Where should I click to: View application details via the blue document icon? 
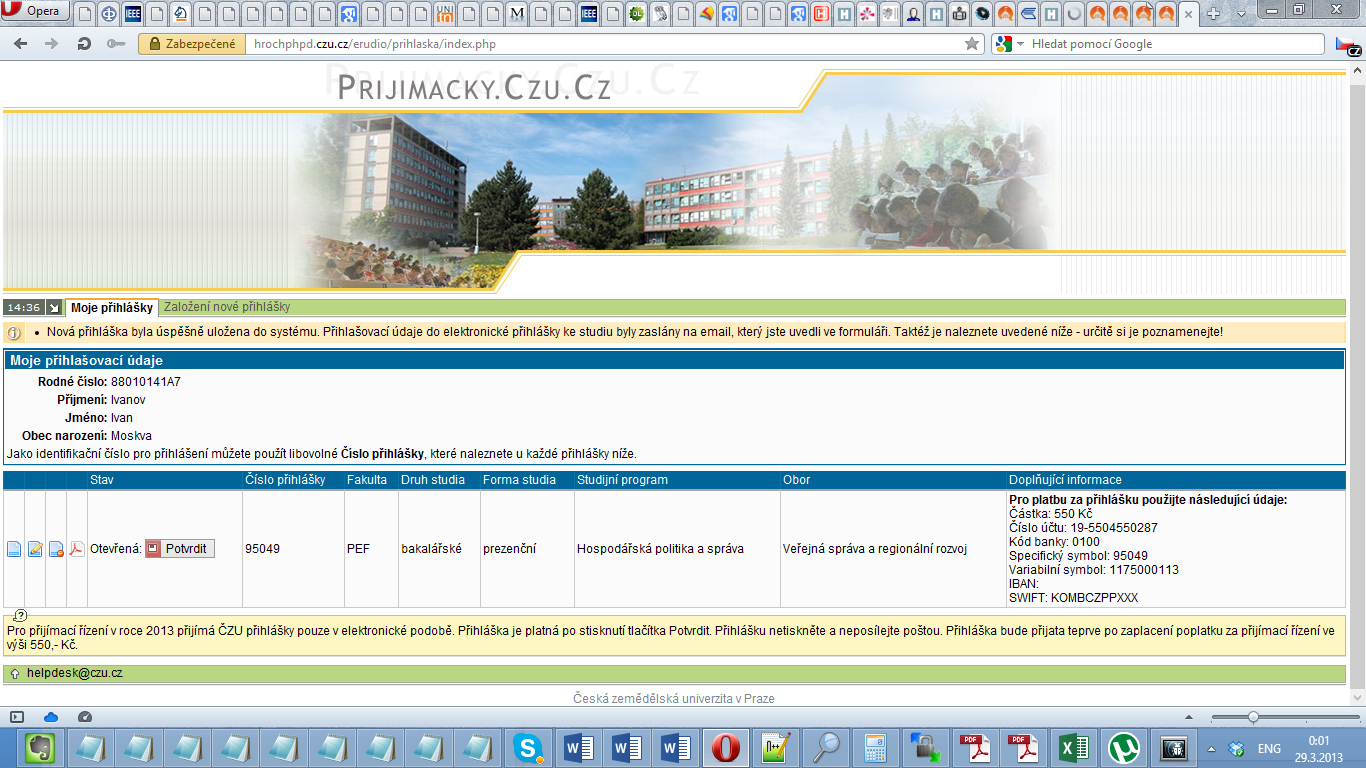14,549
